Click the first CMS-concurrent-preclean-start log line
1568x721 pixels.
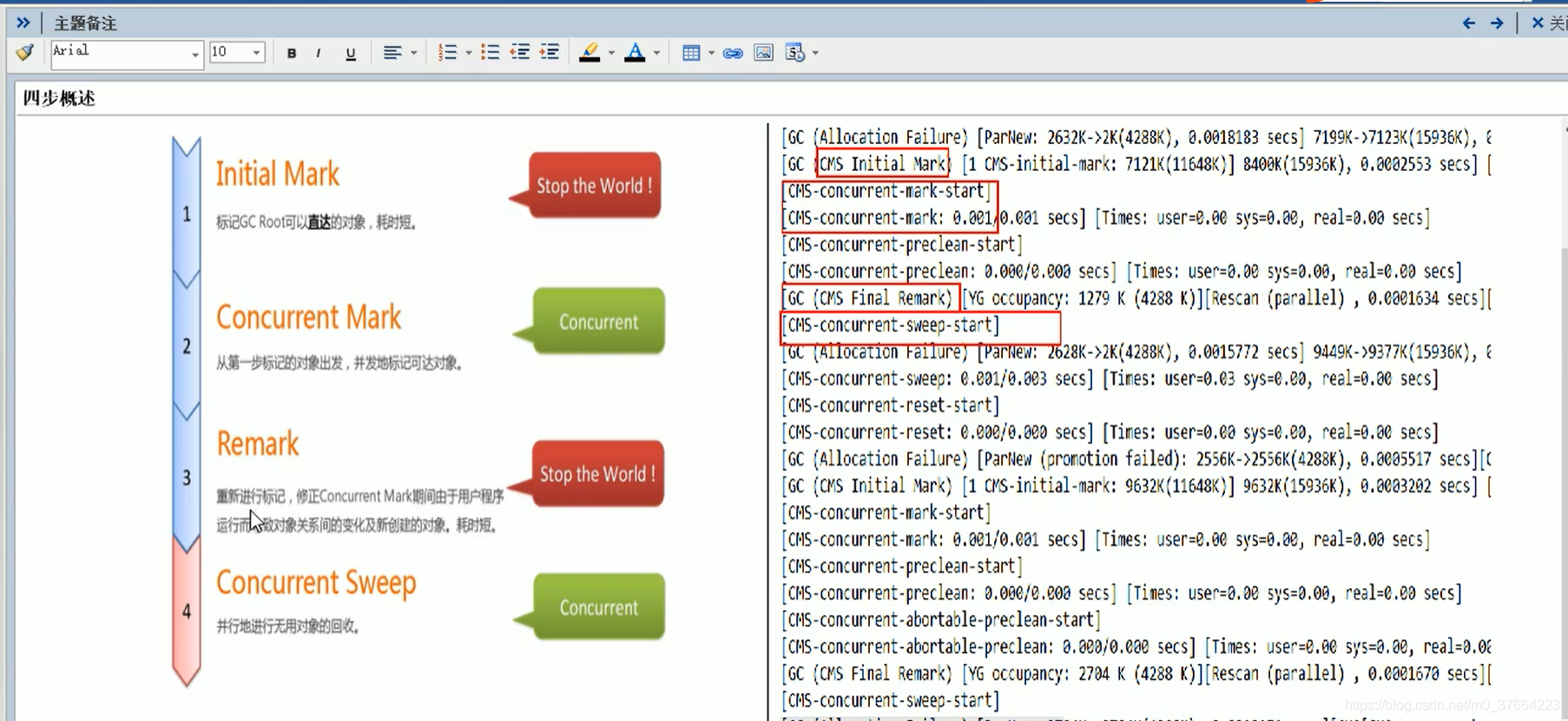(902, 245)
